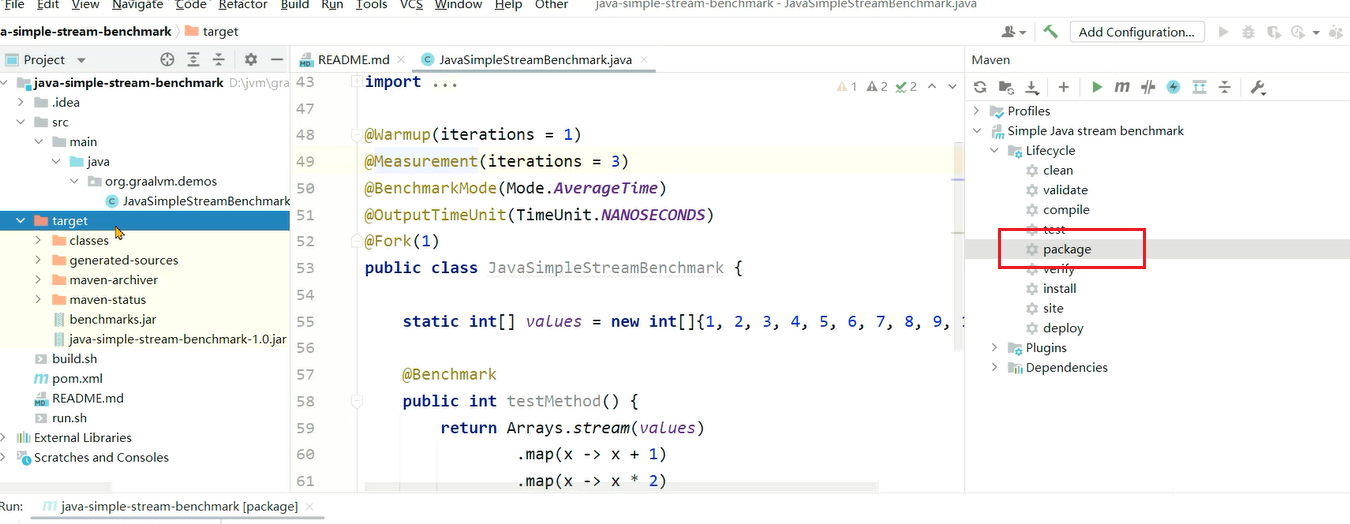Toggle Skip Tests mode in Maven toolbar
This screenshot has width=1350, height=524.
coord(1173,88)
